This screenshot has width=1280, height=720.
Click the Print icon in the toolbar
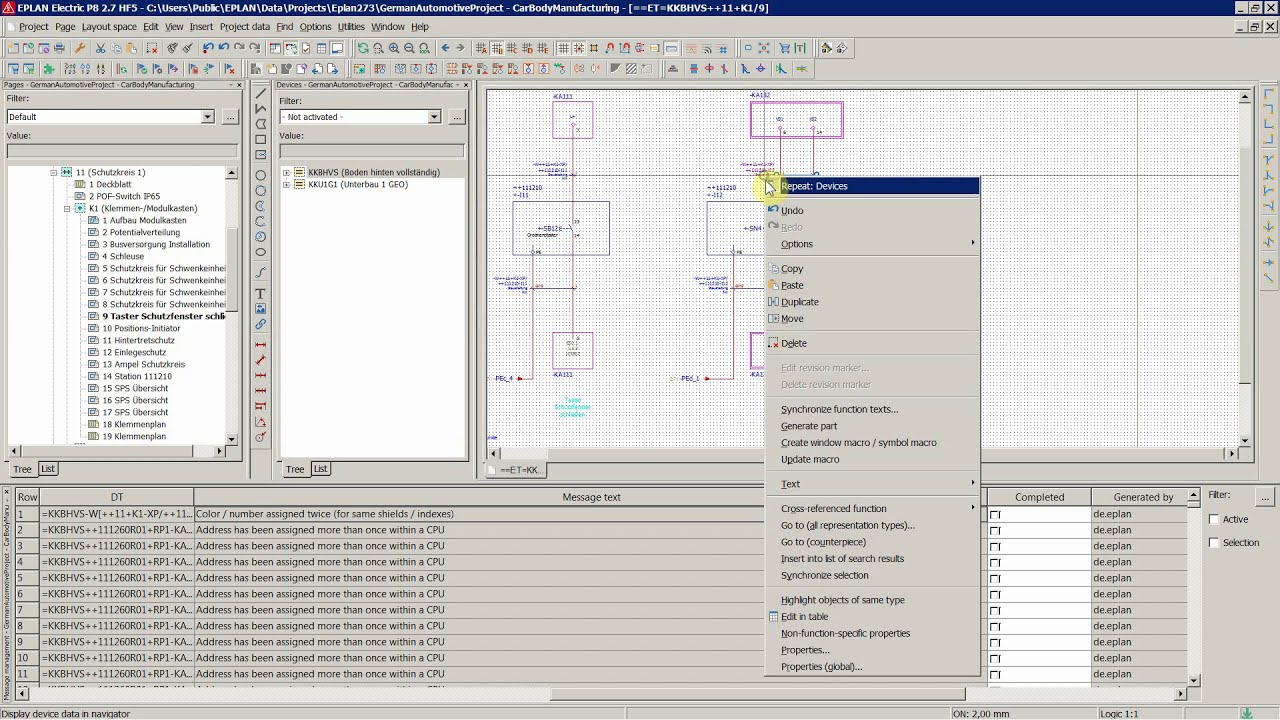59,47
